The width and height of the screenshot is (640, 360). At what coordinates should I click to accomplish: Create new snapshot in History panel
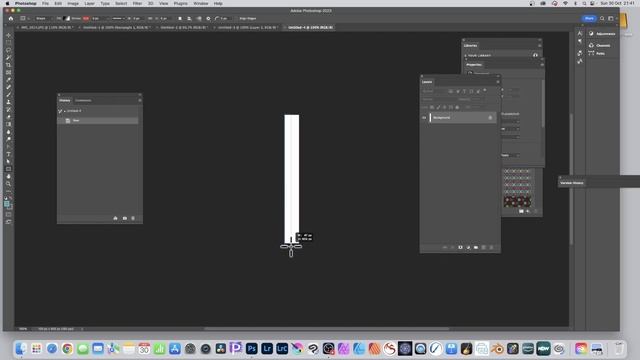[124, 218]
